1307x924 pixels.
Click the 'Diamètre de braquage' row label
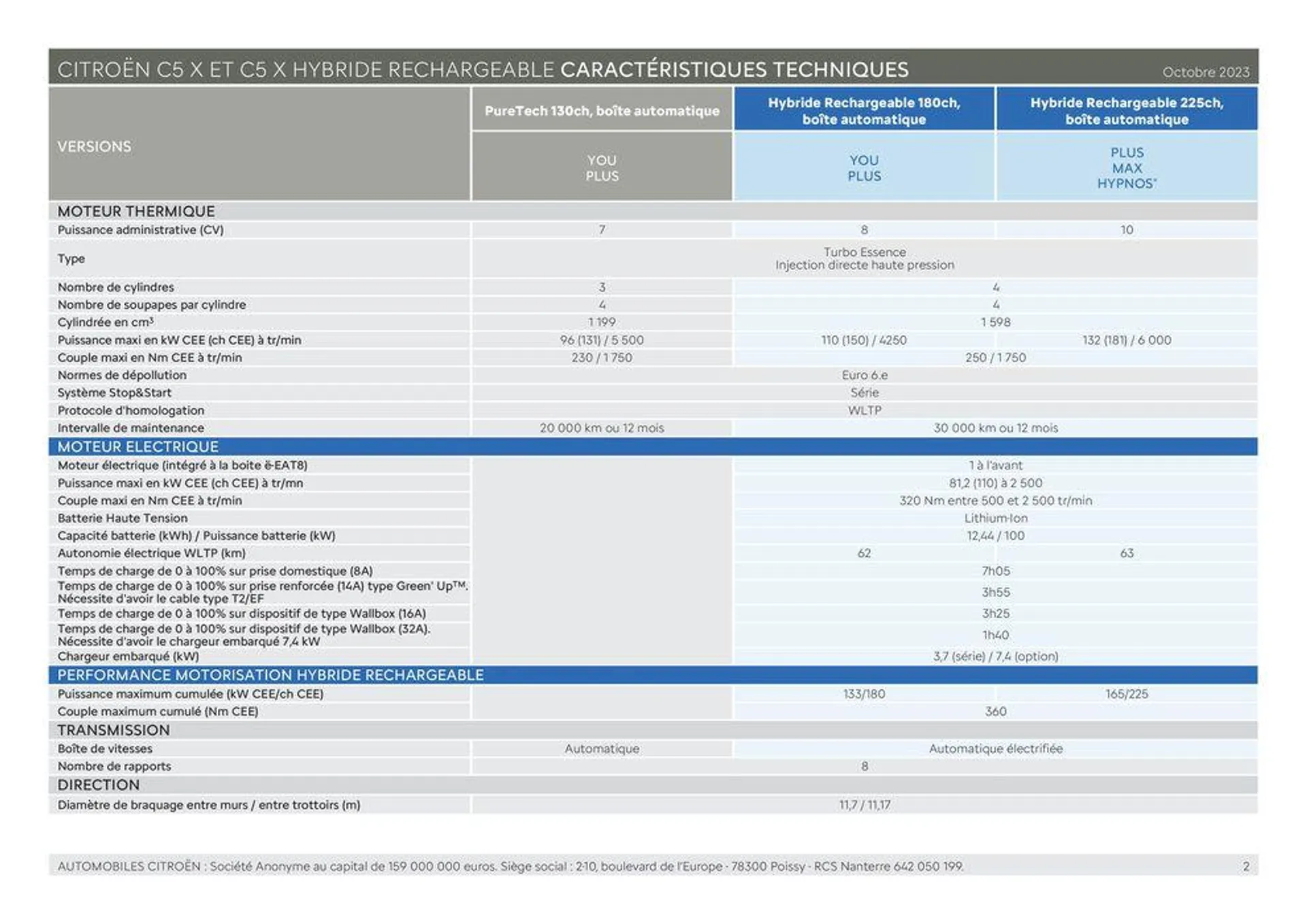[x=209, y=805]
